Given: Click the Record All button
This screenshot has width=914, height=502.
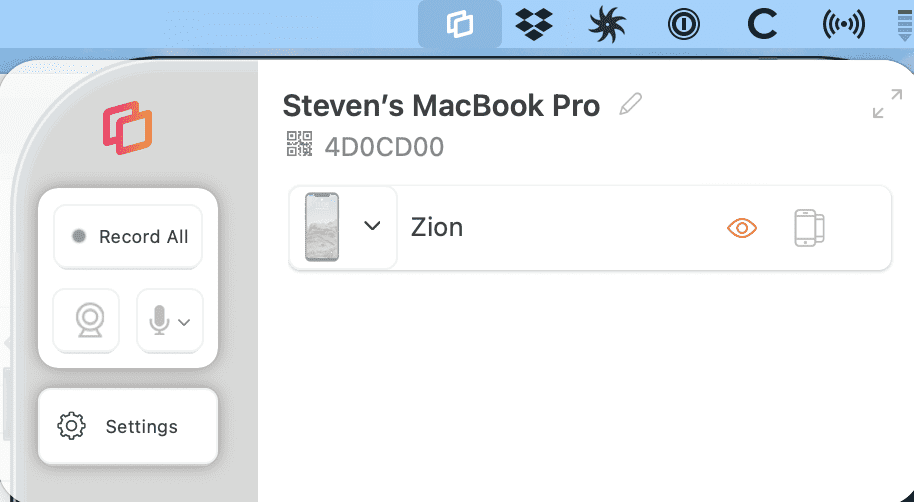Looking at the screenshot, I should click(128, 237).
